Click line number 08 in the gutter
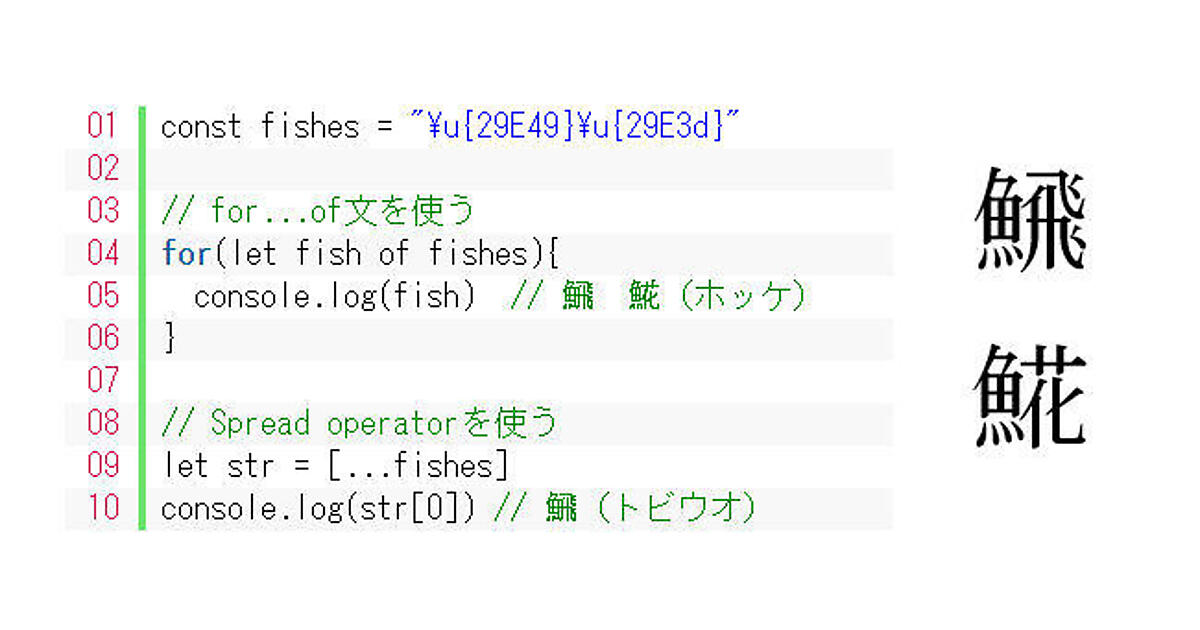Screen dimensions: 1200x630 click(x=103, y=423)
